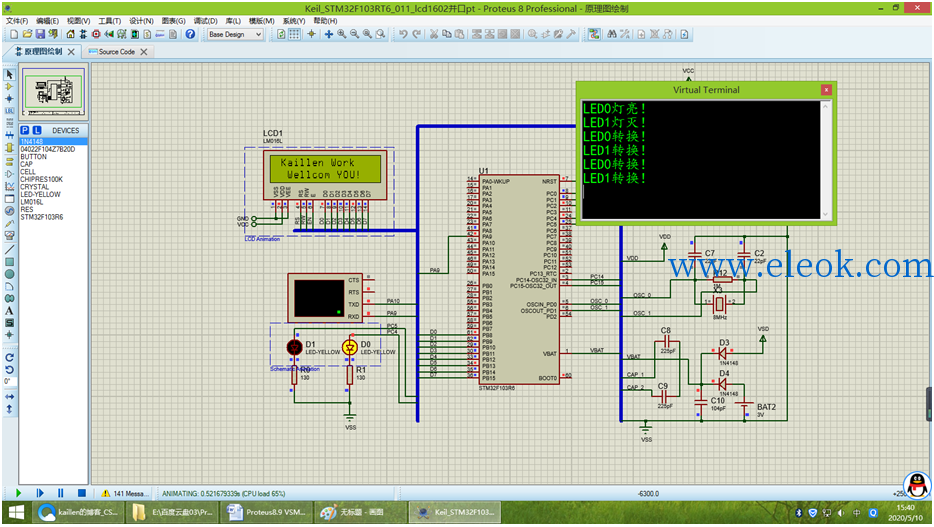The height and width of the screenshot is (527, 934).
Task: Toggle the wire autorouter icon
Action: tap(594, 35)
